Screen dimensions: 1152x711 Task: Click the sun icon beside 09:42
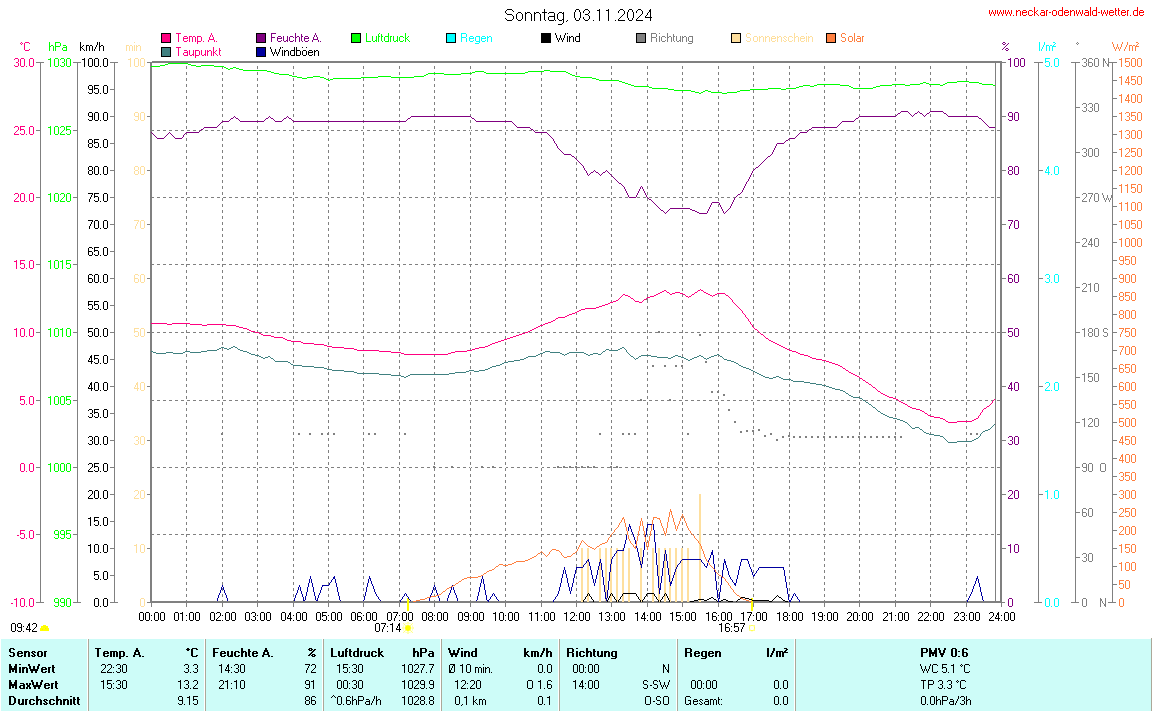click(x=45, y=628)
